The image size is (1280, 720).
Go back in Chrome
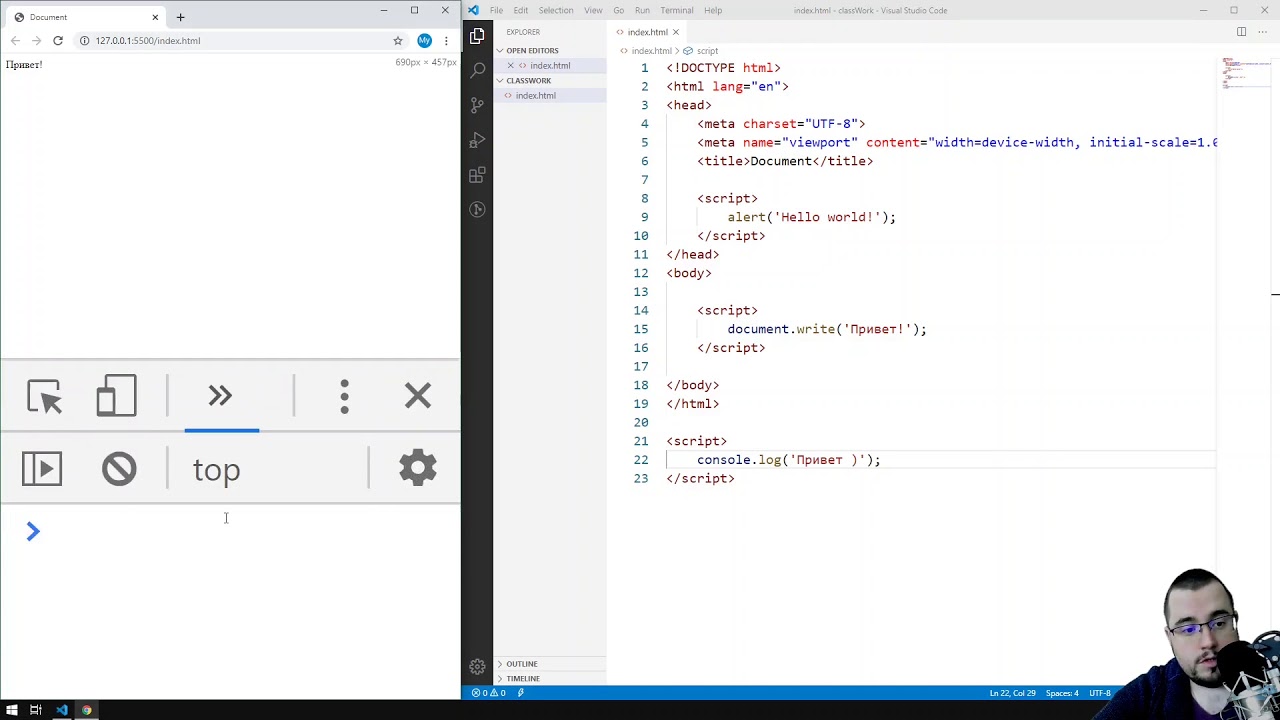(x=15, y=41)
